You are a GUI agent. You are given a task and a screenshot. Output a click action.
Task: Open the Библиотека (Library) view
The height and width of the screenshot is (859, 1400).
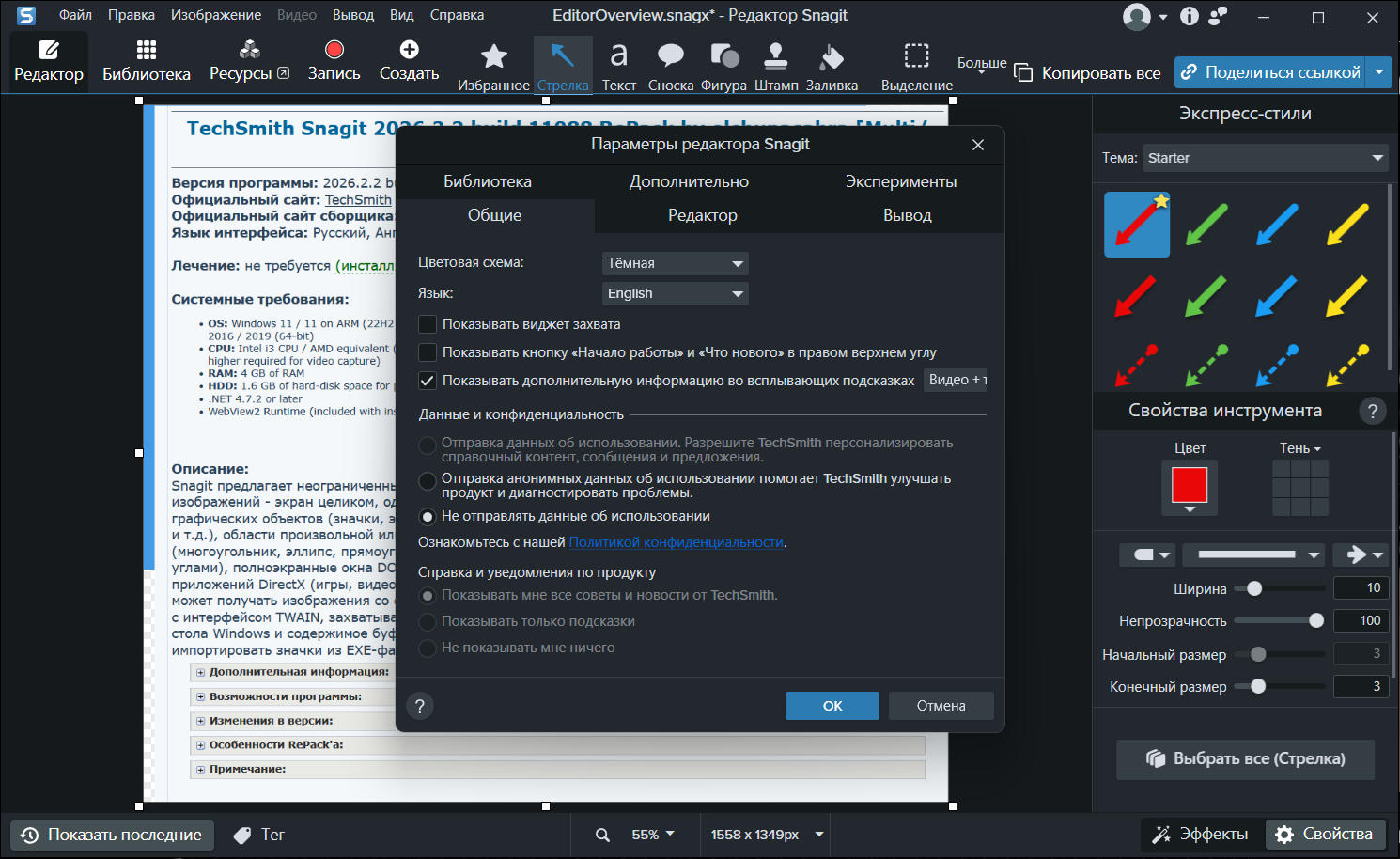pyautogui.click(x=147, y=61)
